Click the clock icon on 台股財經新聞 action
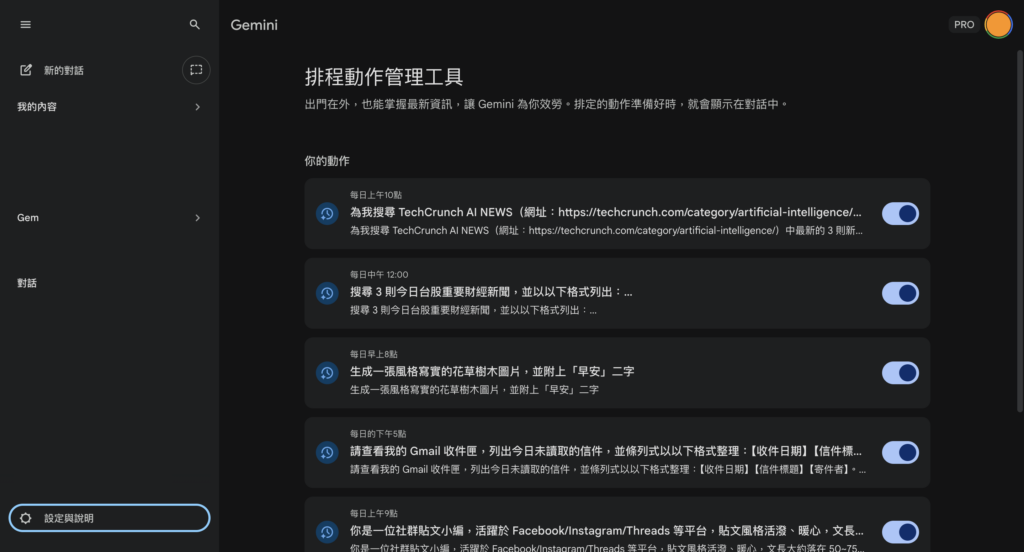This screenshot has height=552, width=1024. [x=327, y=293]
